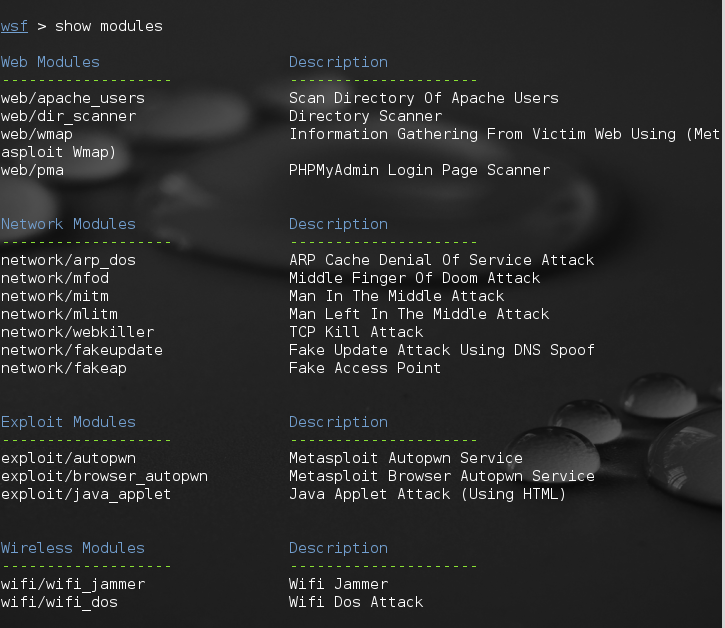This screenshot has width=725, height=628.
Task: Select the wifi/wifi_dos module name
Action: coord(59,602)
